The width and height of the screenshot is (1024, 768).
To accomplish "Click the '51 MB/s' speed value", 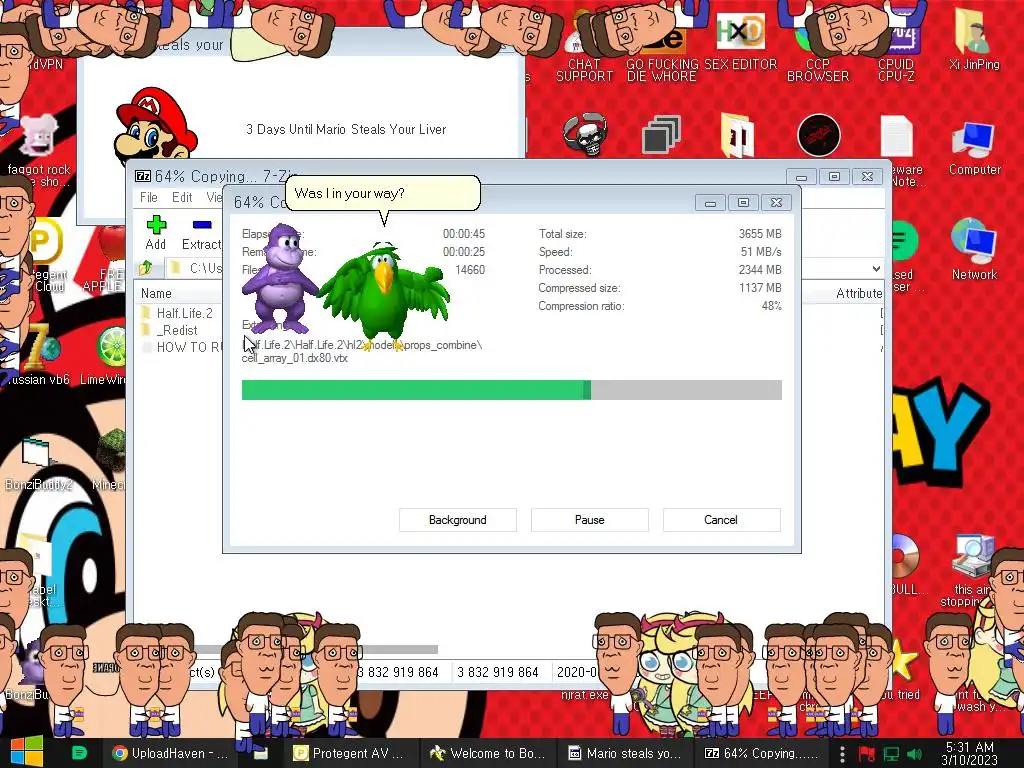I will pos(761,251).
